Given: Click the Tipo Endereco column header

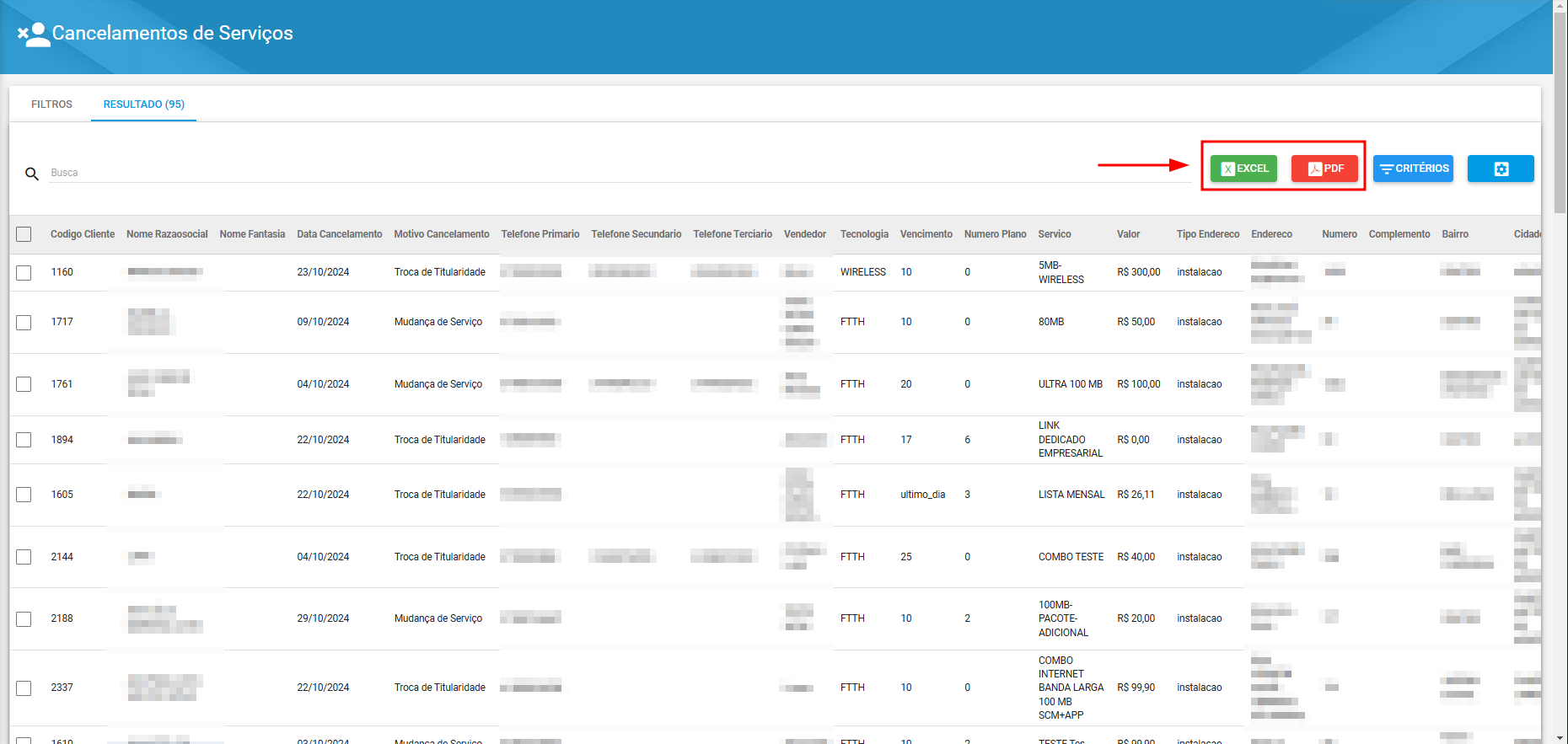Looking at the screenshot, I should click(x=1208, y=234).
